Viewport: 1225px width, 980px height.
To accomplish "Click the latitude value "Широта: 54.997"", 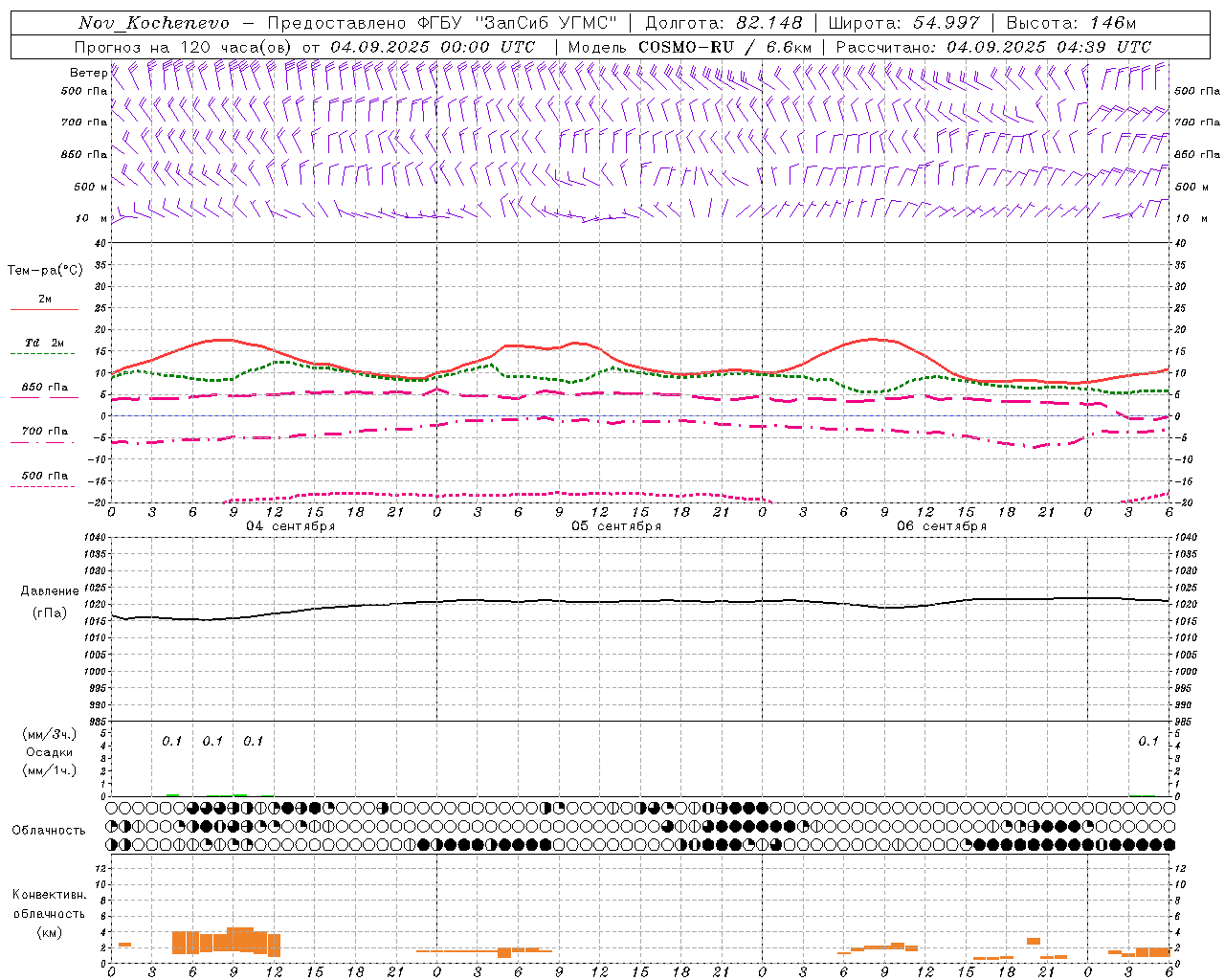I will [904, 23].
